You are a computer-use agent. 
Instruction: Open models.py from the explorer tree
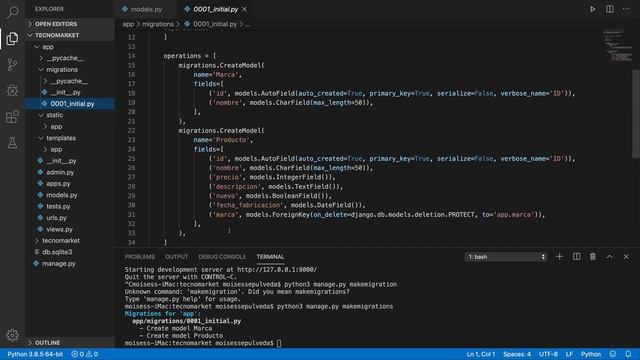click(70, 195)
